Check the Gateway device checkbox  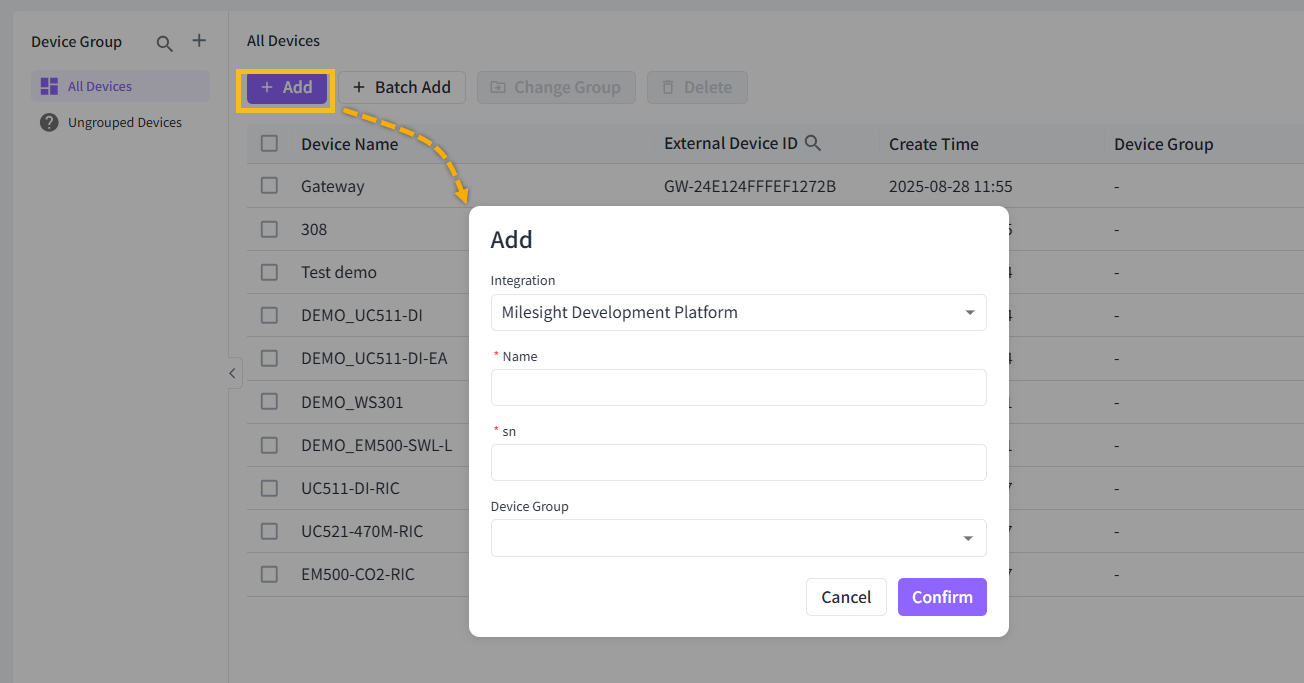(269, 186)
